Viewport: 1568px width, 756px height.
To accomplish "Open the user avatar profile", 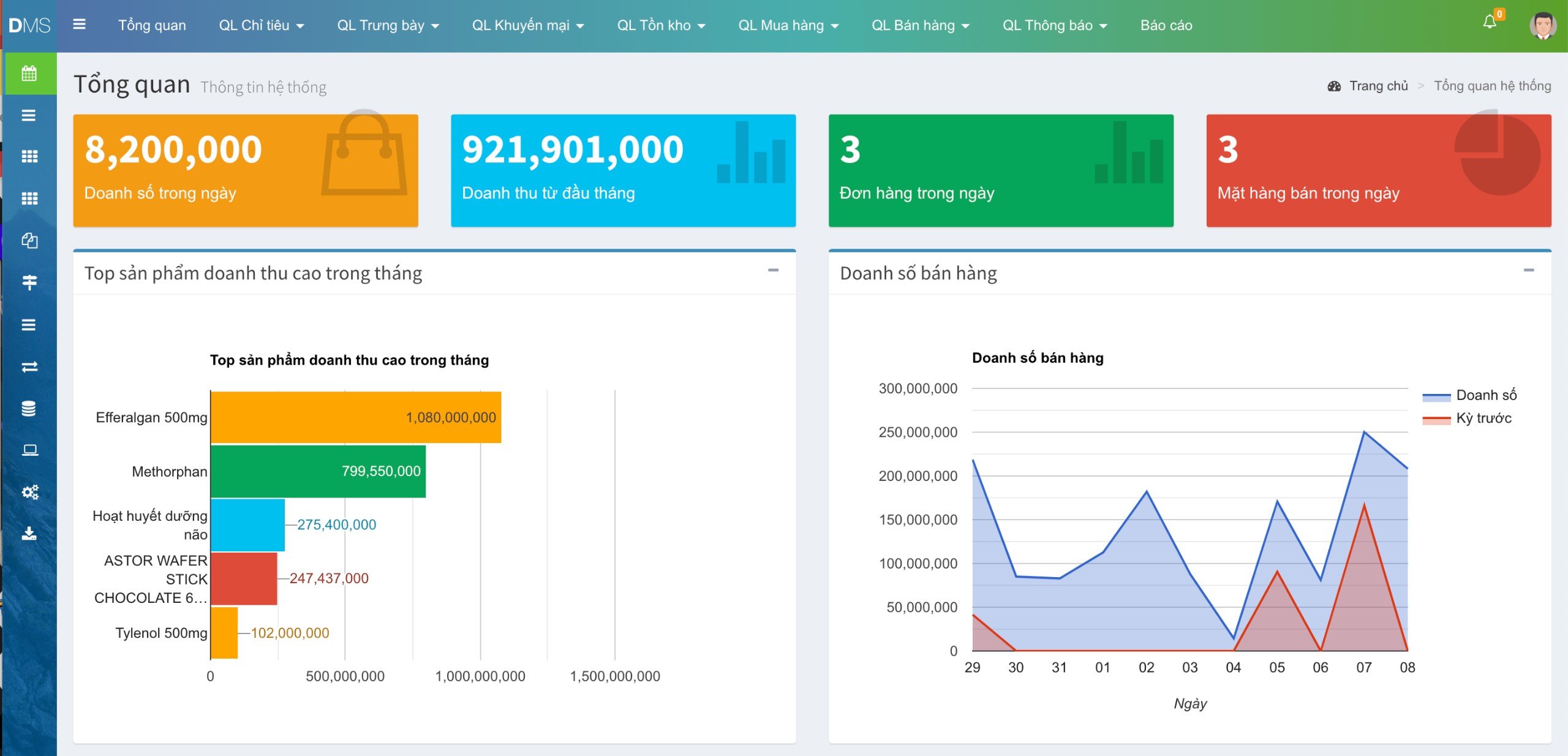I will click(x=1542, y=25).
